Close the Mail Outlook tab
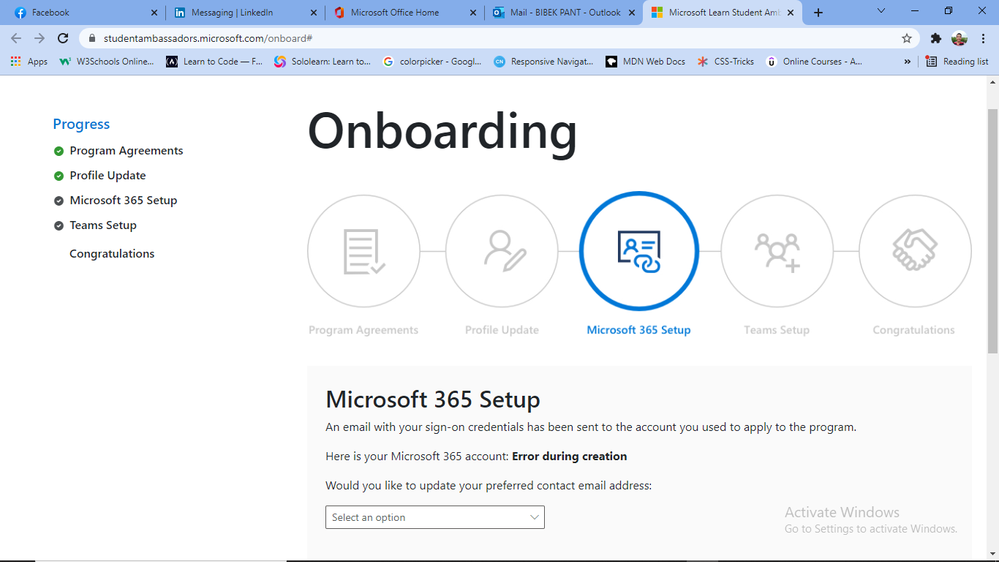This screenshot has height=562, width=999. coord(632,13)
